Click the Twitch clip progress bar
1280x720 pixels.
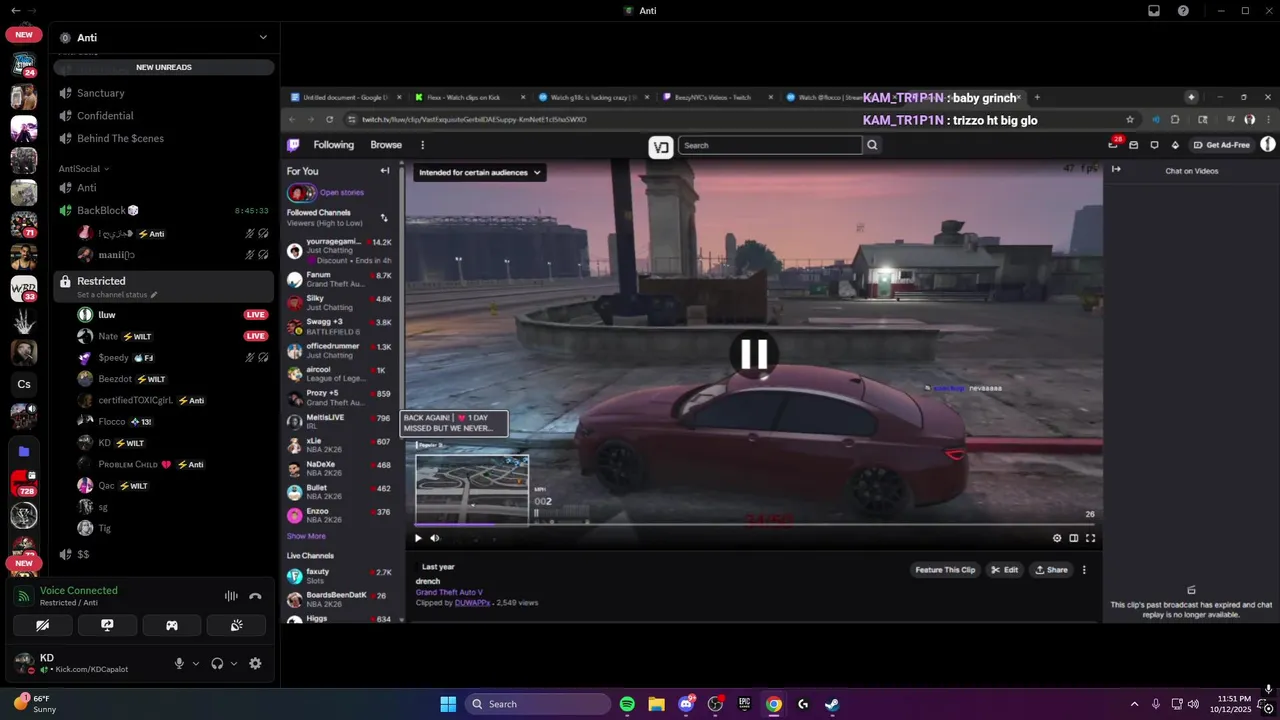click(753, 524)
